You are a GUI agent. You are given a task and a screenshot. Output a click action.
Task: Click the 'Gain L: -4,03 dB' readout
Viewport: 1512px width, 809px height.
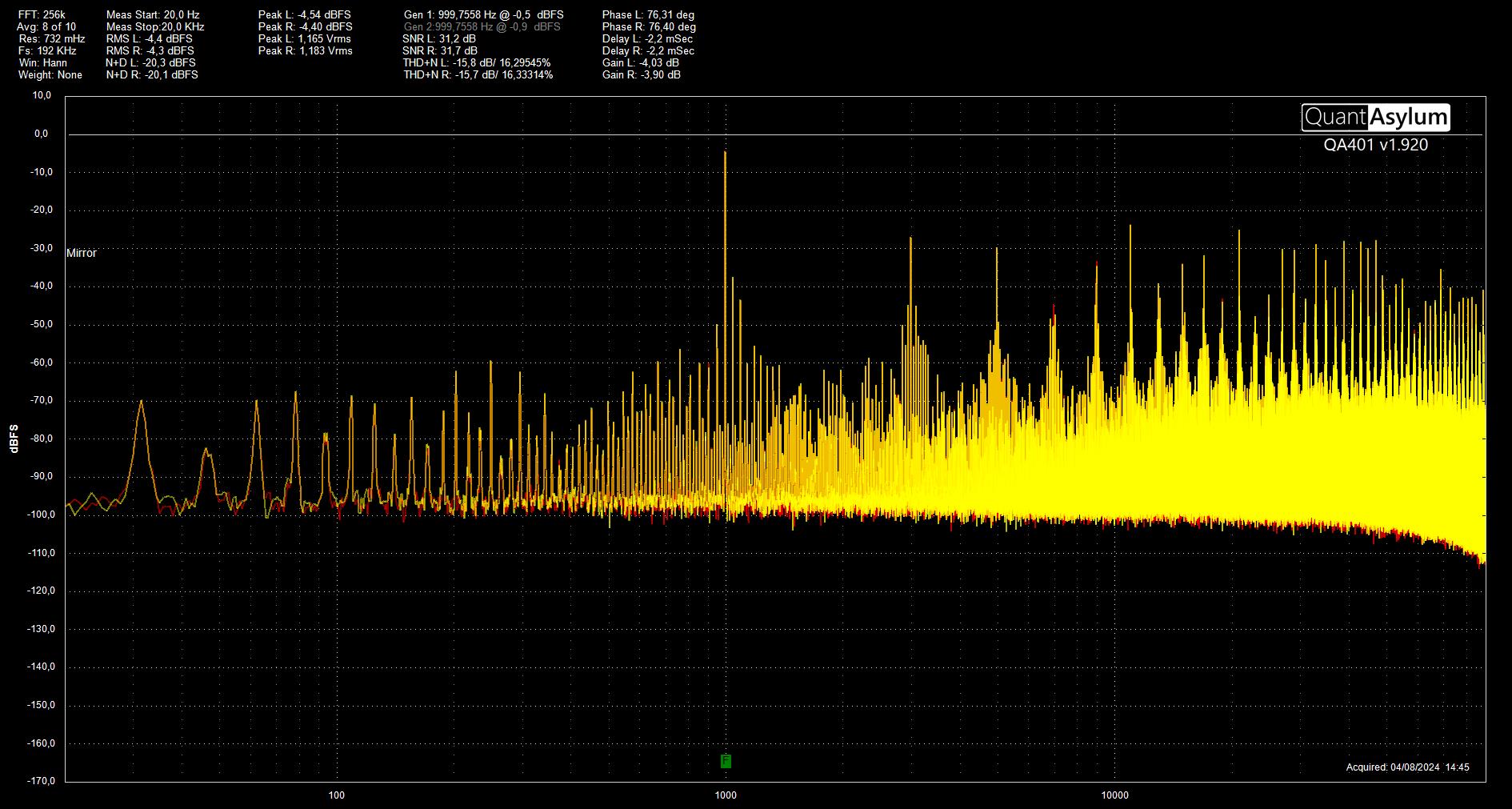coord(641,62)
